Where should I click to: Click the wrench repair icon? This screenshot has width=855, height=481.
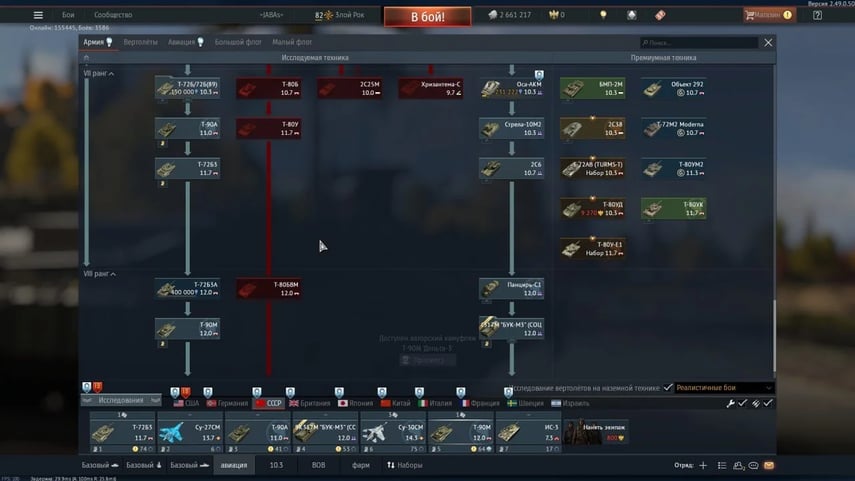coord(730,403)
